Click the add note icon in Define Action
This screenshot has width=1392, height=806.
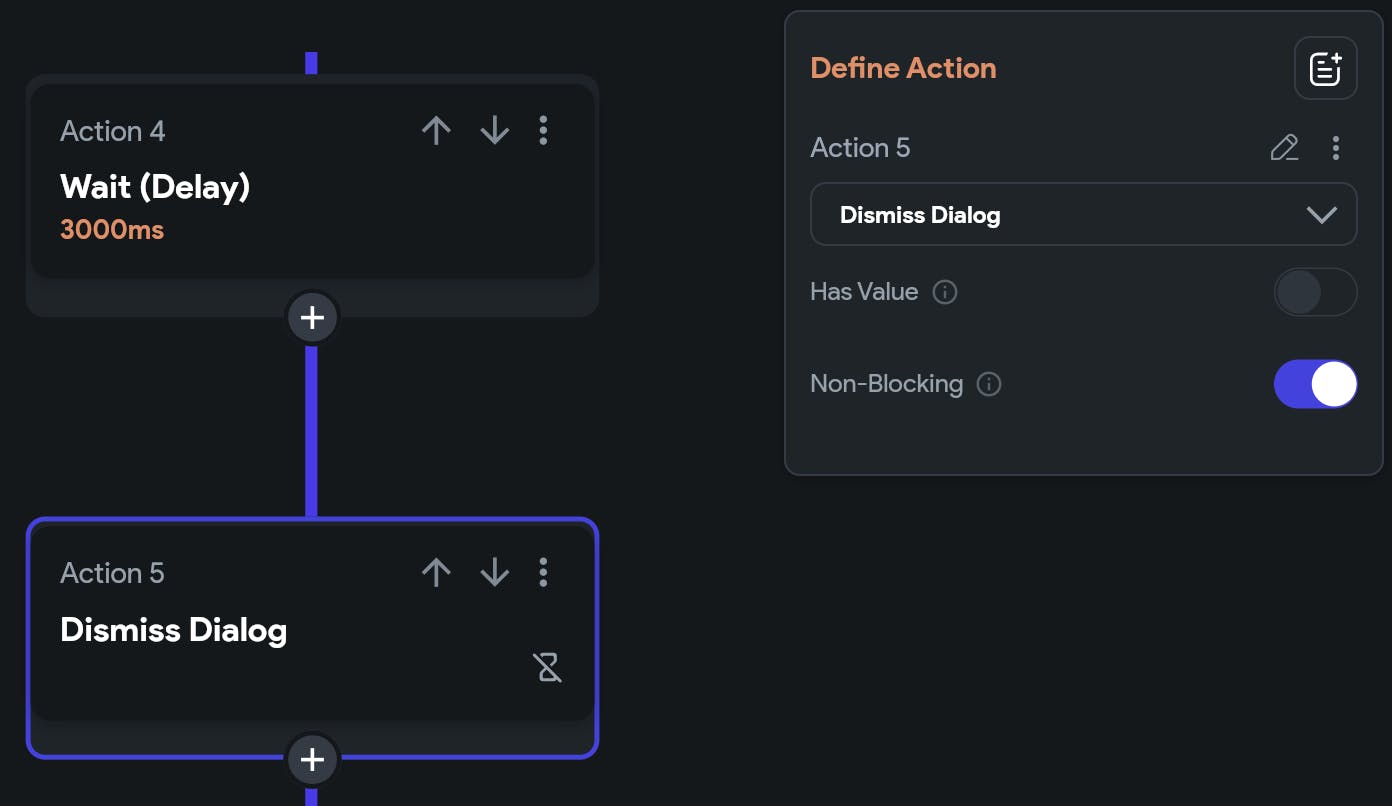[1325, 69]
